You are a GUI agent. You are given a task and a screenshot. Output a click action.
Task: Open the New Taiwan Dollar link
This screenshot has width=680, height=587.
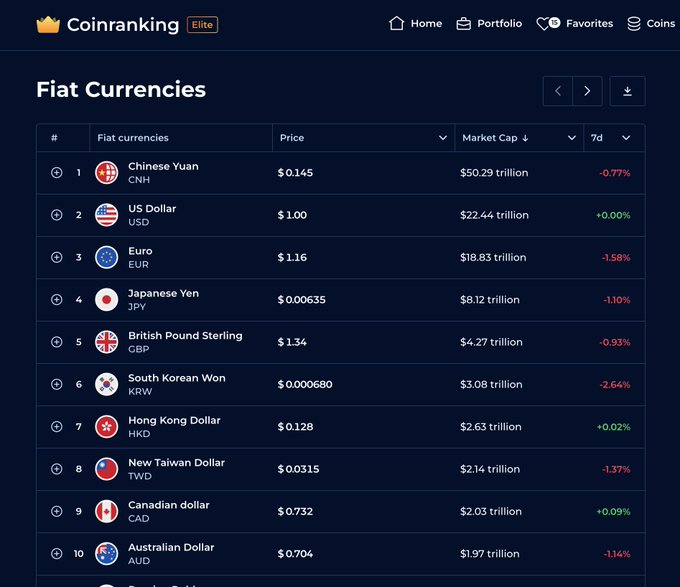[176, 463]
